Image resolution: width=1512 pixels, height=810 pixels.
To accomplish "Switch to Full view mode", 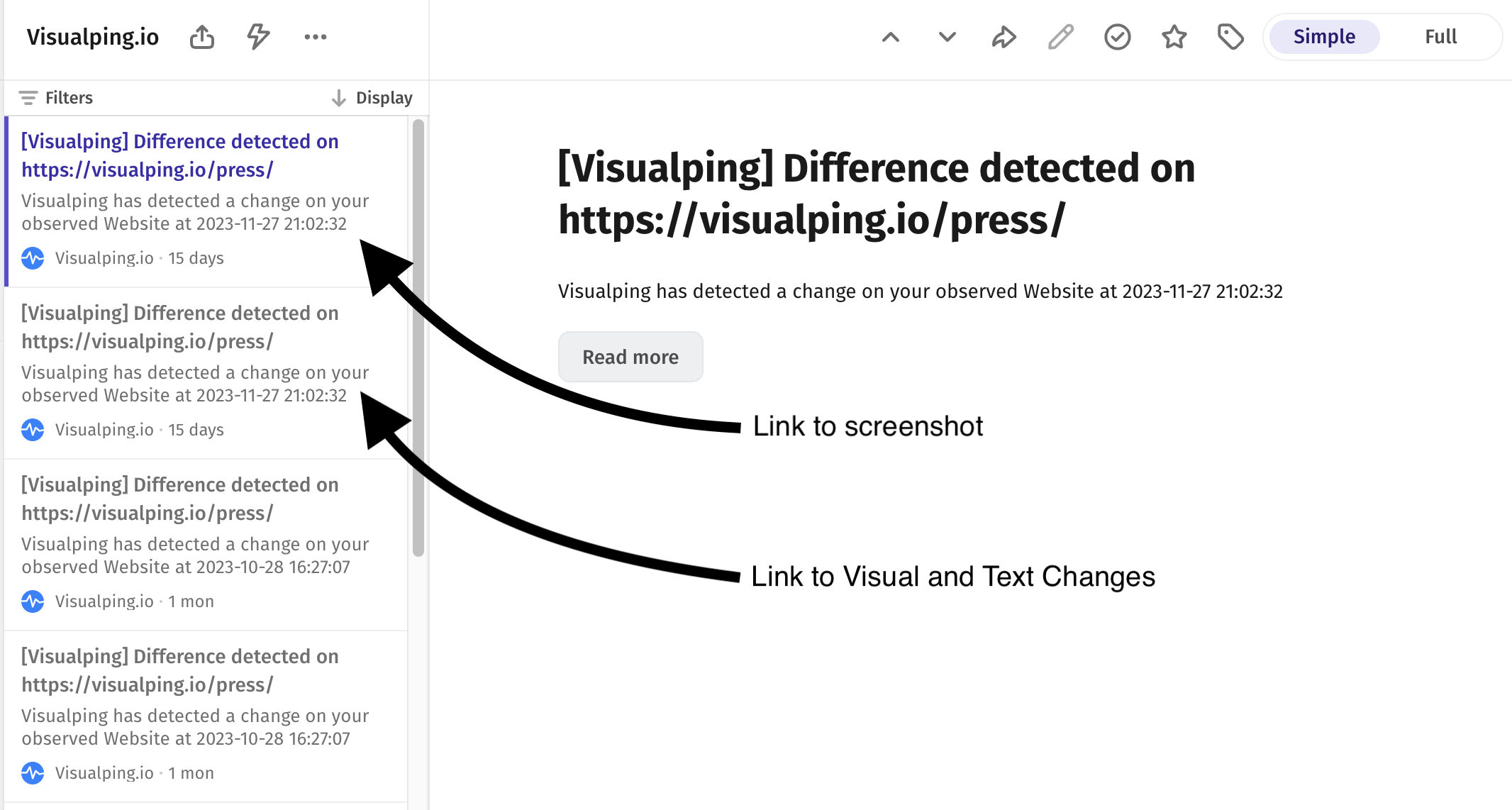I will [1441, 37].
